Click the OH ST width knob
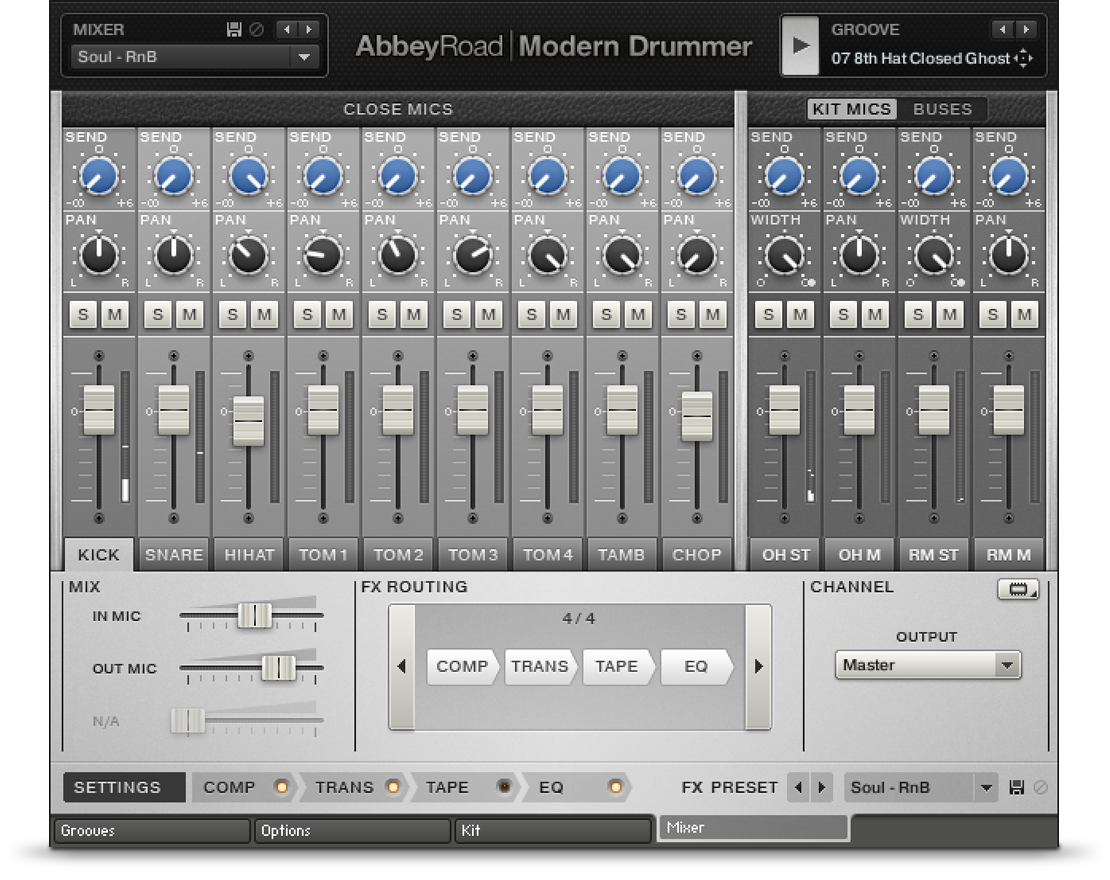 (784, 256)
